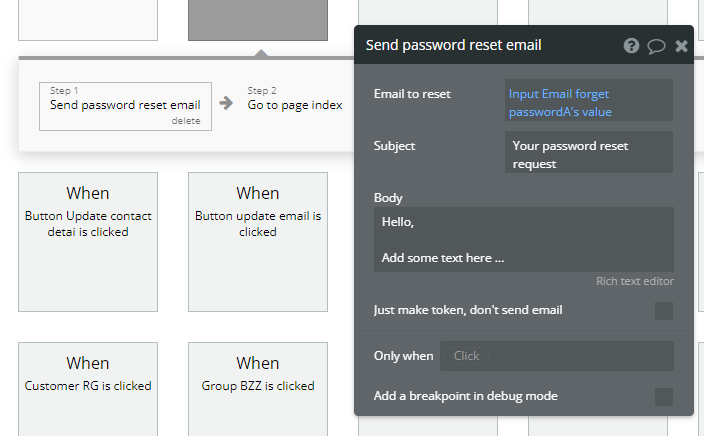Open the help question mark icon
Image resolution: width=704 pixels, height=436 pixels.
coord(631,45)
